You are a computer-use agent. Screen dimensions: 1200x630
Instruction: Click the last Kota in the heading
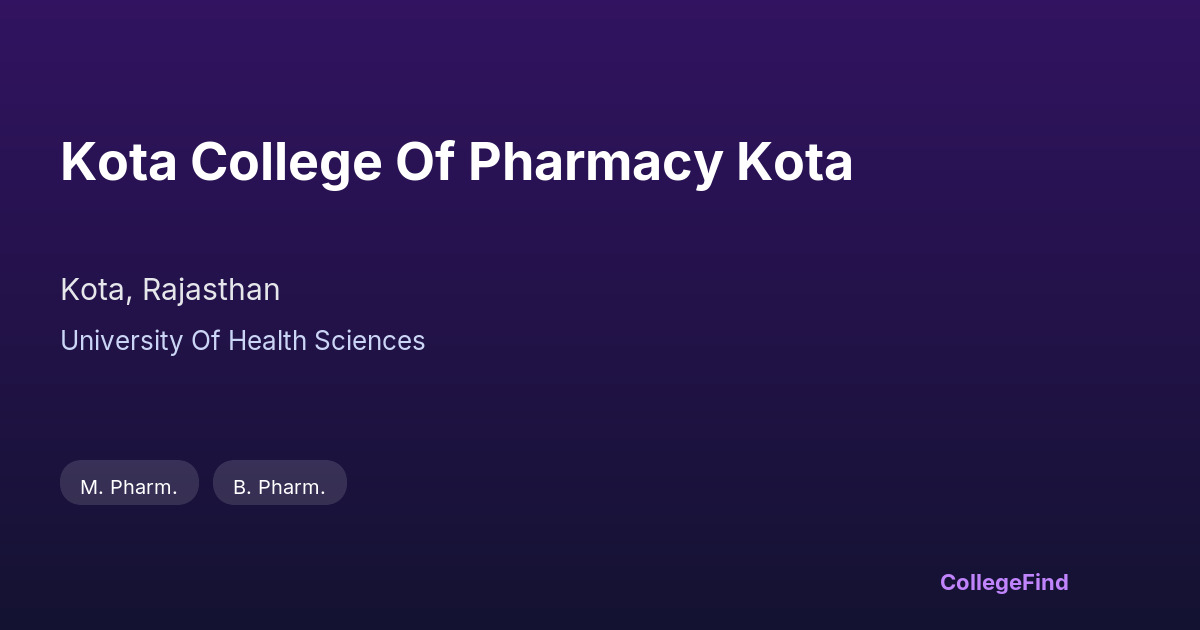coord(795,163)
